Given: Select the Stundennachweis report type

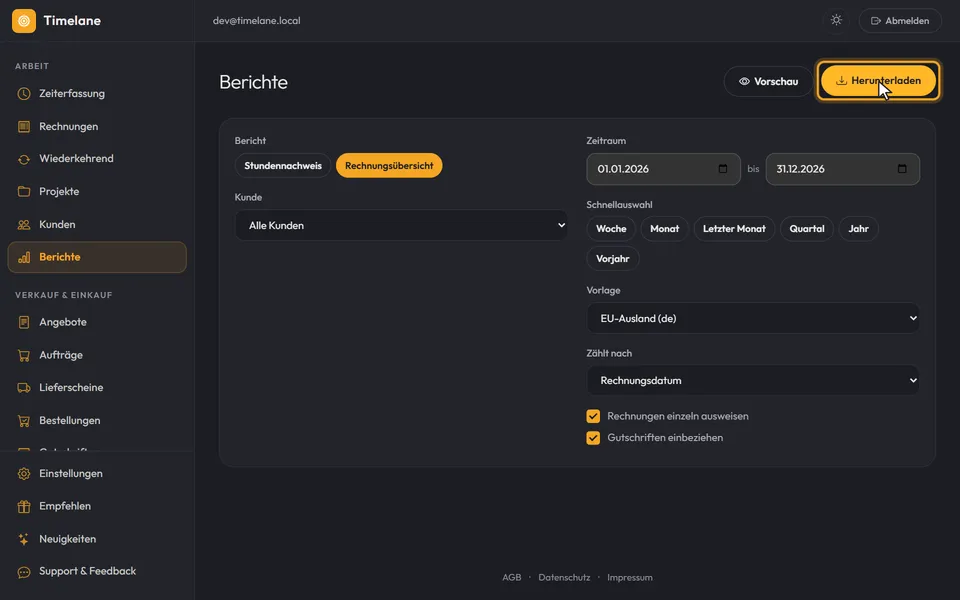Looking at the screenshot, I should click(x=283, y=166).
